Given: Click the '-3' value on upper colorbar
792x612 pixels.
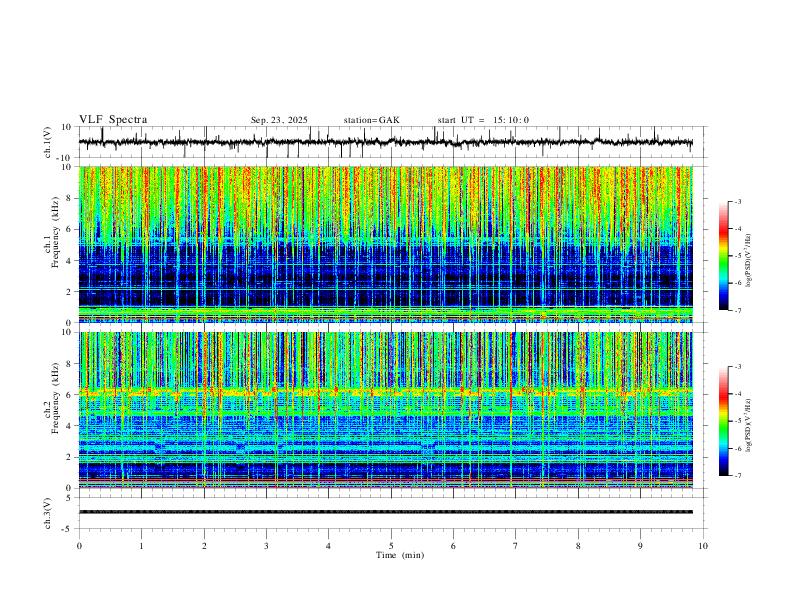Looking at the screenshot, I should point(737,201).
